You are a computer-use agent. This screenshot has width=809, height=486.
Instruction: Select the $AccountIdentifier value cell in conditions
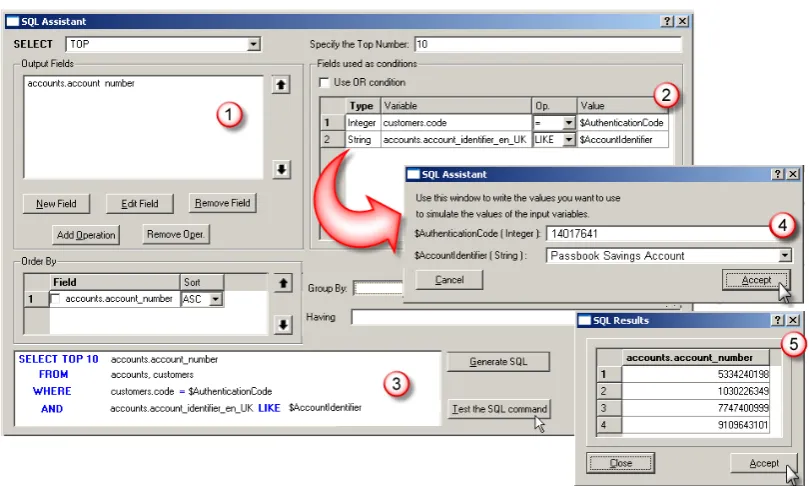[x=623, y=140]
